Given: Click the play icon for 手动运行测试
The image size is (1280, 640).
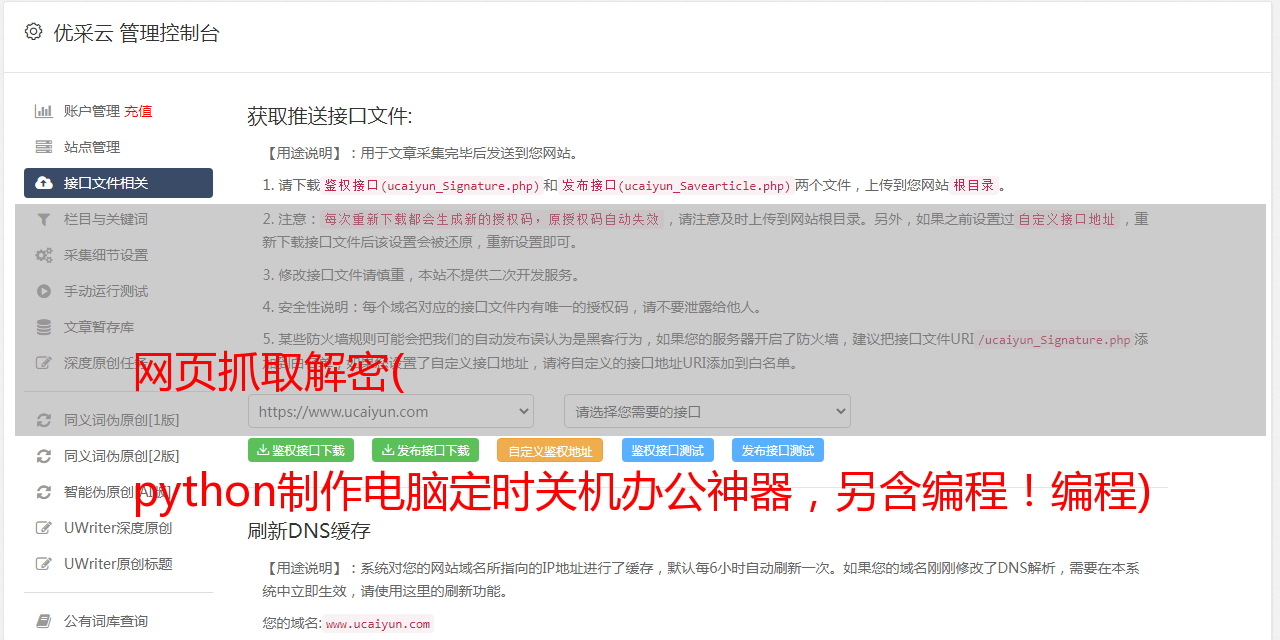Looking at the screenshot, I should 44,291.
